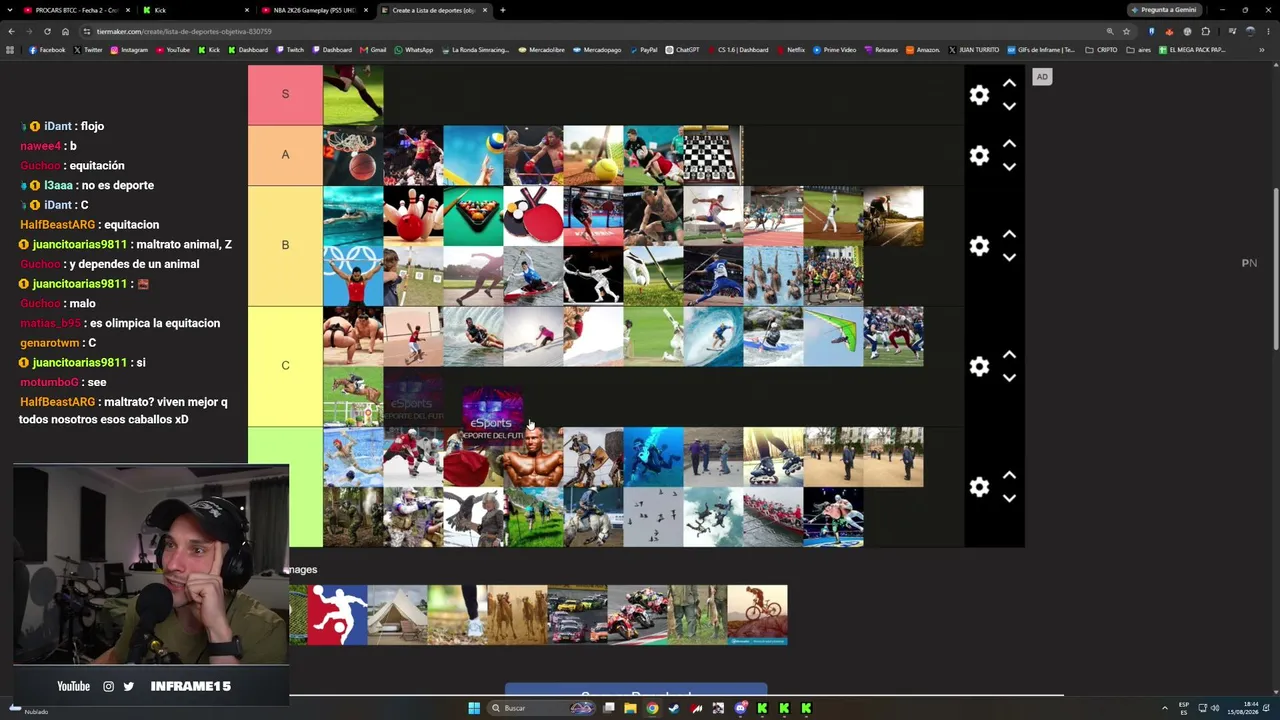This screenshot has height=720, width=1280.
Task: Select the A tier label cell
Action: [x=285, y=155]
